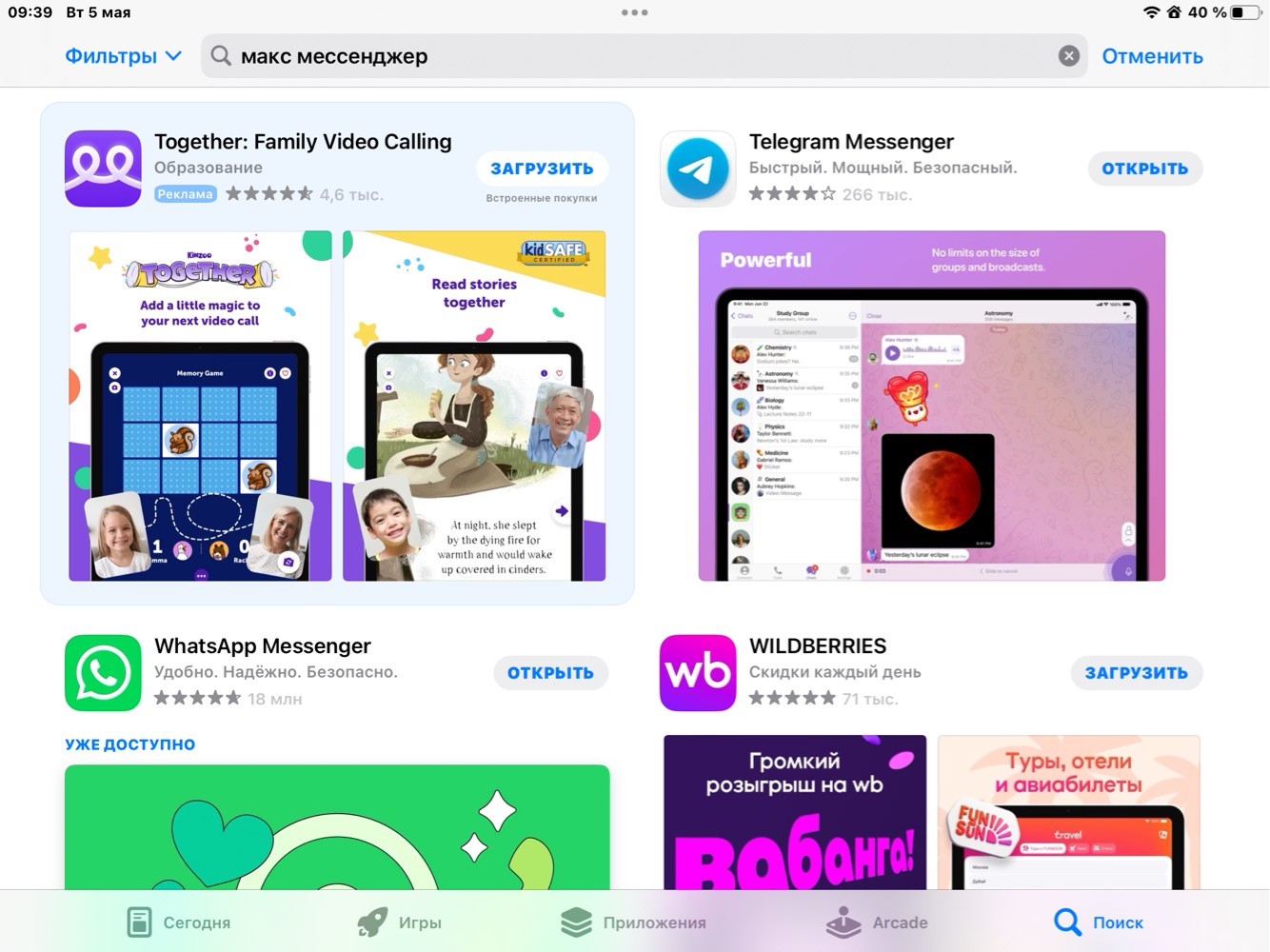
Task: Download the WILDBERRIES app
Action: (x=1137, y=673)
